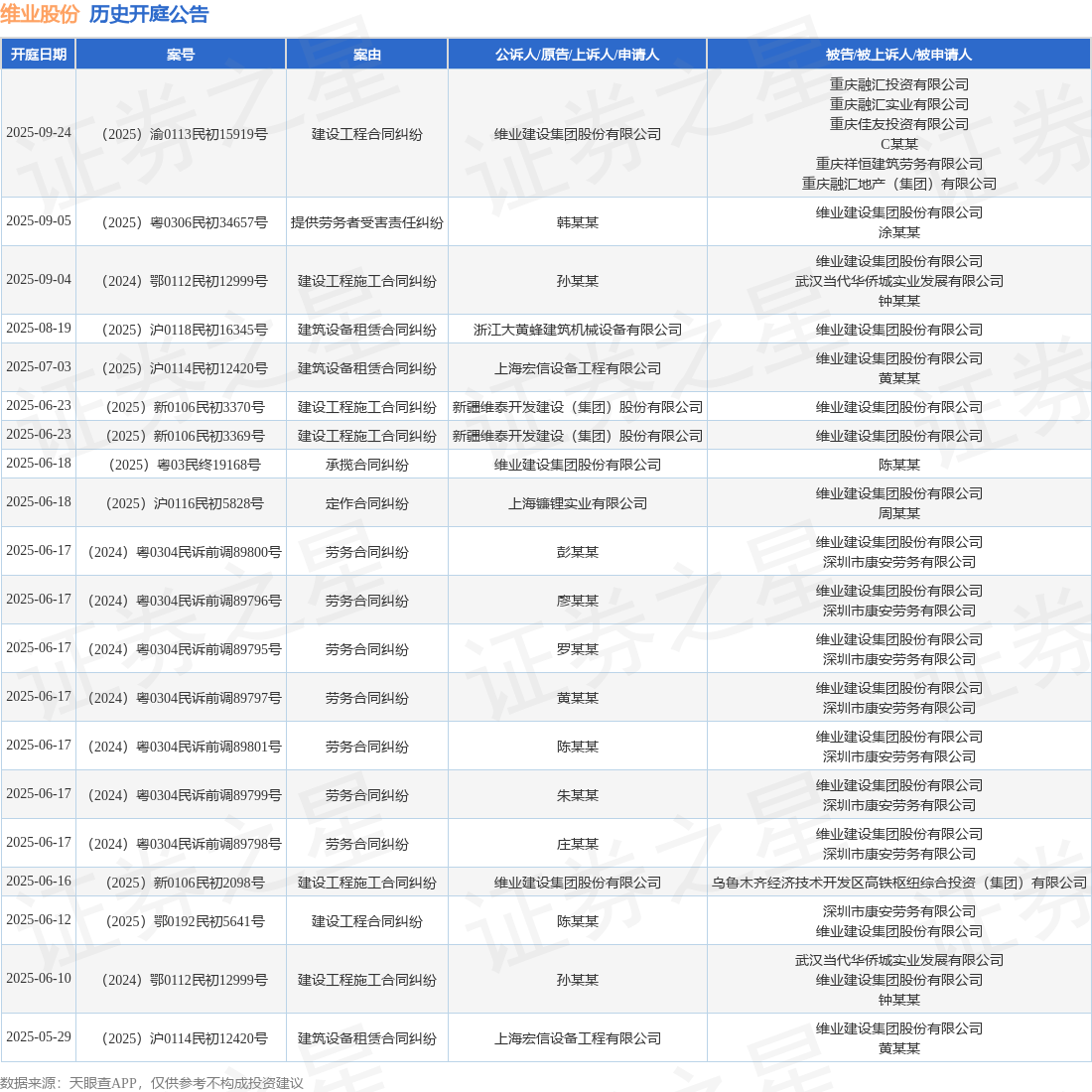Screen dimensions: 1092x1092
Task: Select case number (2025)渝0113民初15919号
Action: click(x=185, y=134)
